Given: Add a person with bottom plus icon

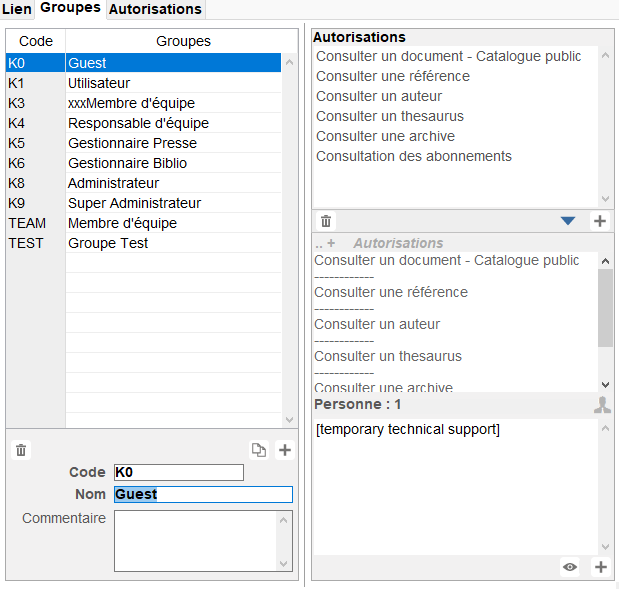Looking at the screenshot, I should [601, 567].
